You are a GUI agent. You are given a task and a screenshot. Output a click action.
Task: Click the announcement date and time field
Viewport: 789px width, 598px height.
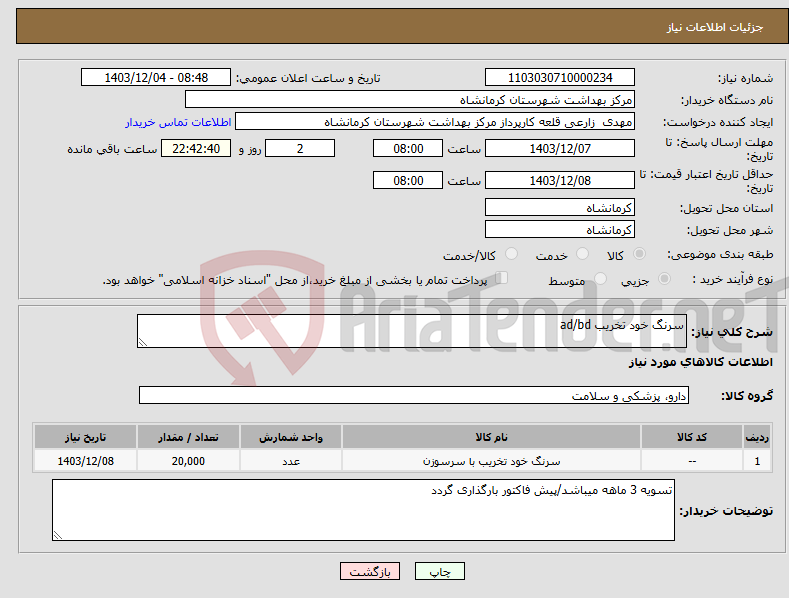[156, 78]
